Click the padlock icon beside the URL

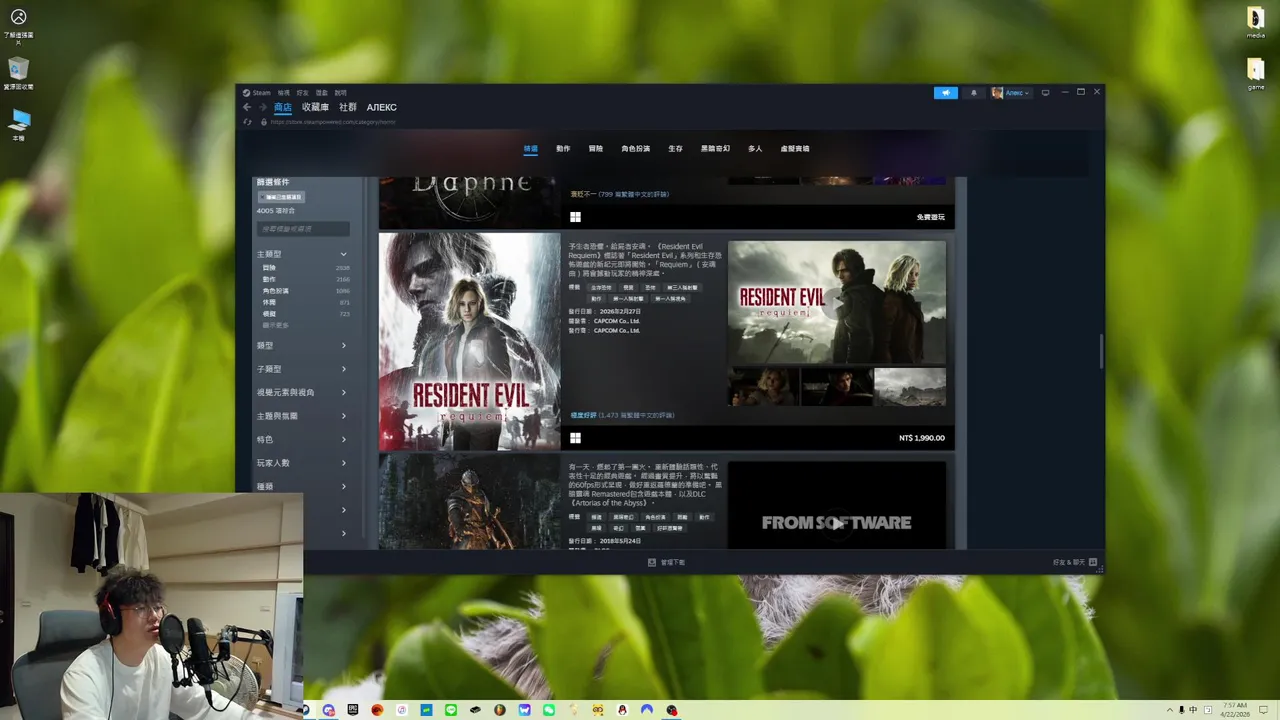(x=264, y=122)
